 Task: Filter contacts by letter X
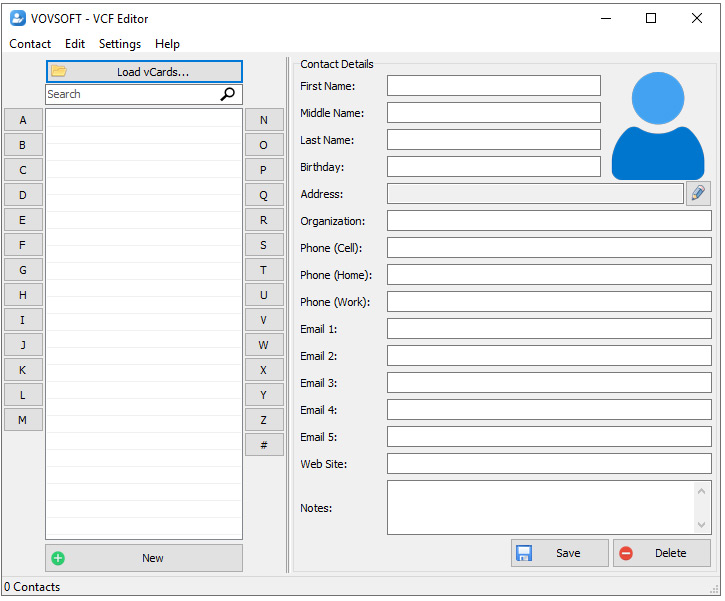[x=264, y=370]
